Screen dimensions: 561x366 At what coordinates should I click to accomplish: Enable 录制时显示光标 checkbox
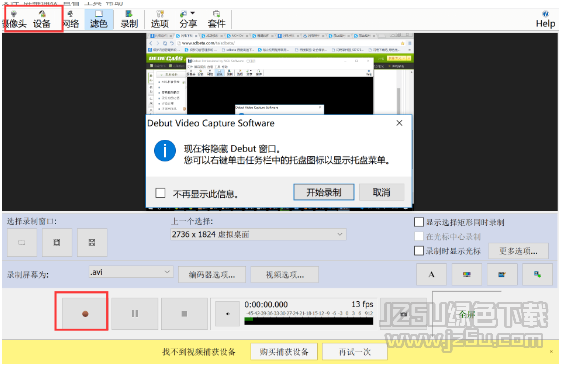coord(419,251)
